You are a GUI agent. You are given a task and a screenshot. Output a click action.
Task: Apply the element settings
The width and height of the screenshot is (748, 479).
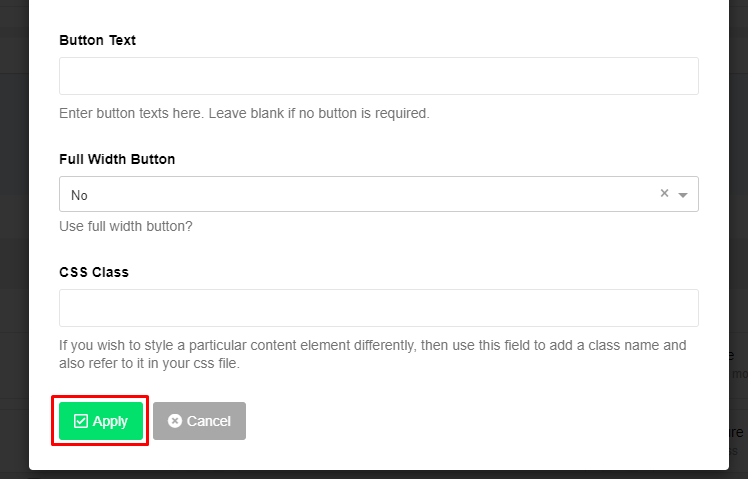101,421
